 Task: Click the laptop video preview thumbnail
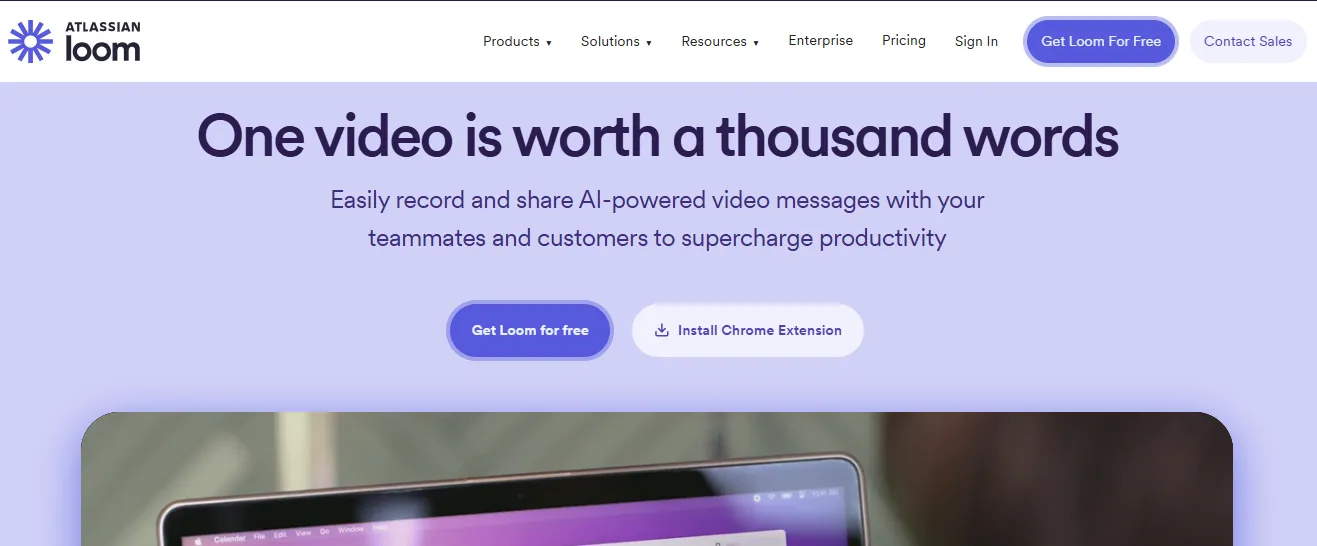coord(657,479)
